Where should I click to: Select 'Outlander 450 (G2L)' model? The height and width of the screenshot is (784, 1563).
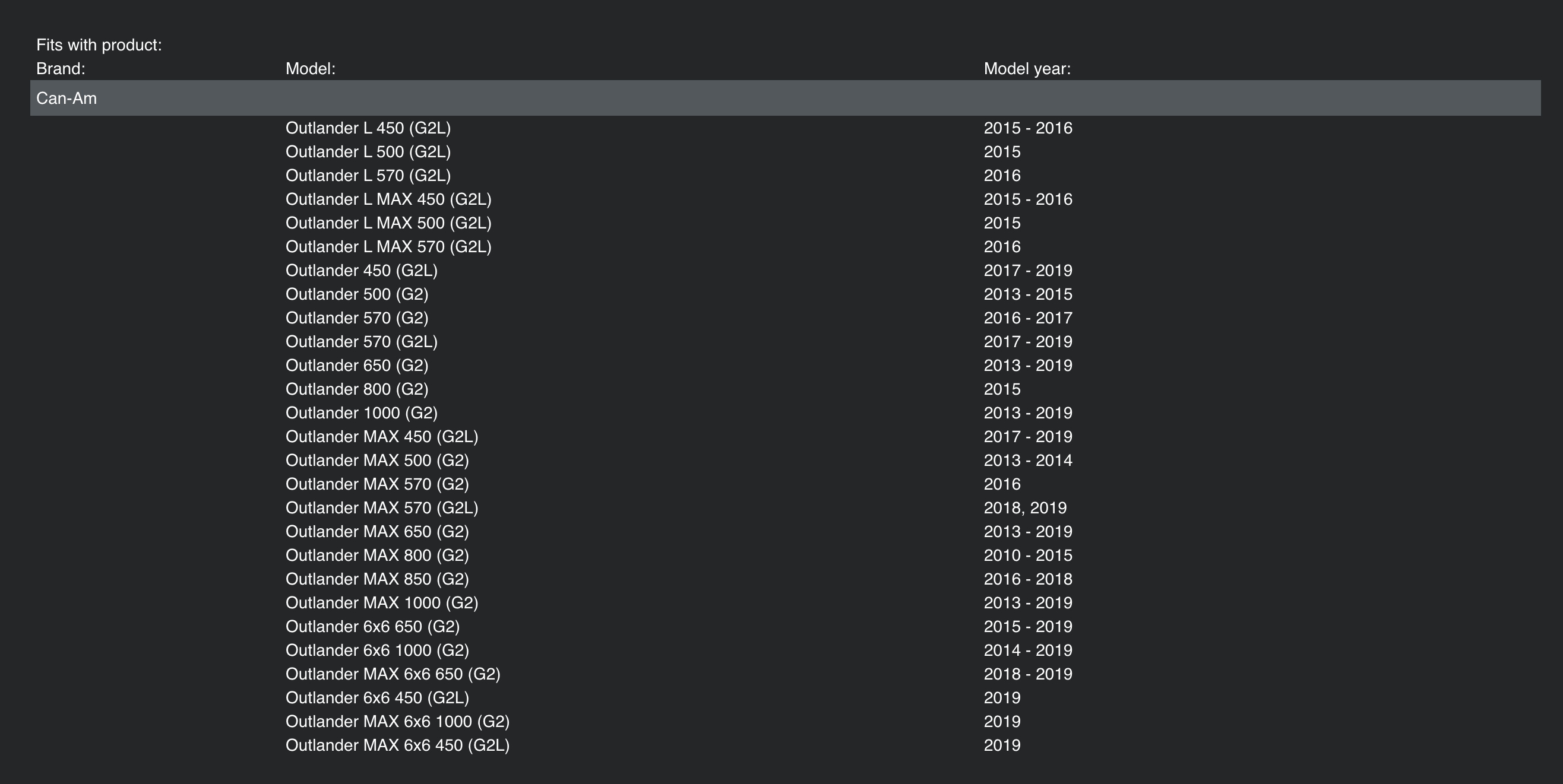[362, 271]
